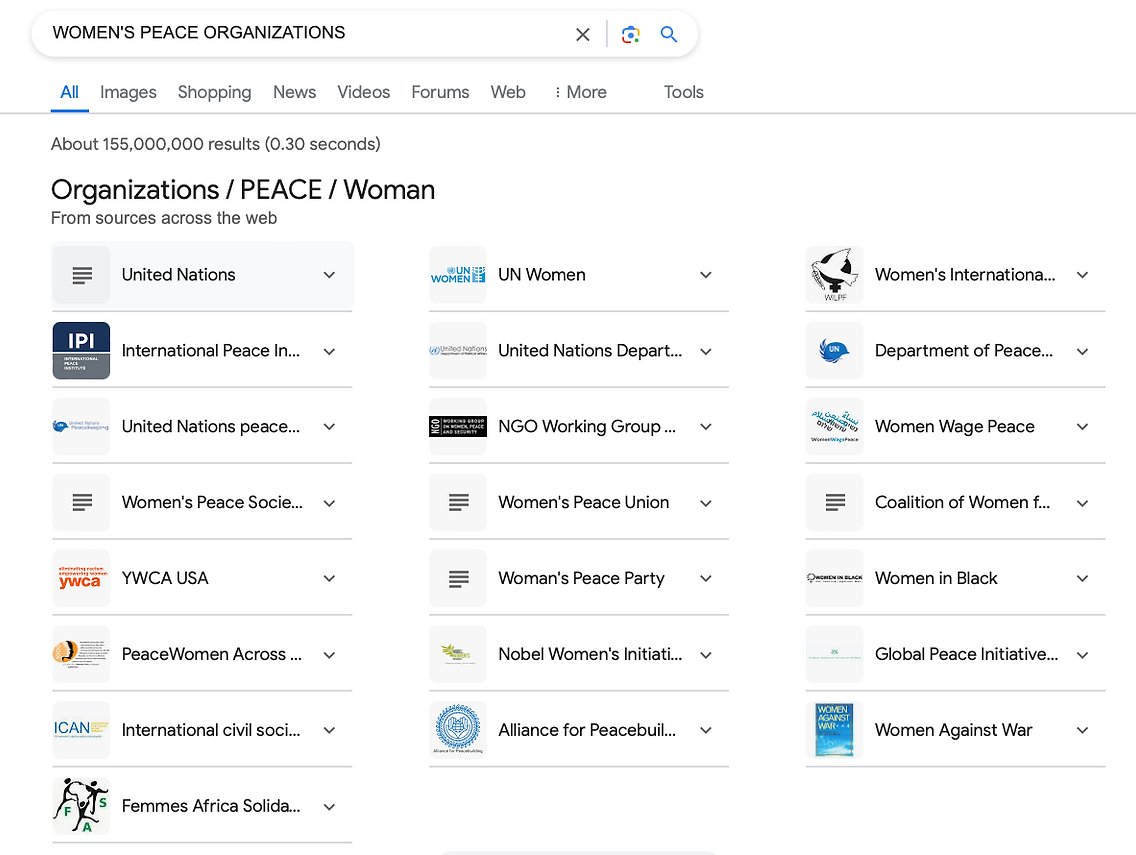The width and height of the screenshot is (1136, 855).
Task: Click the Women in Black logo
Action: coord(835,578)
